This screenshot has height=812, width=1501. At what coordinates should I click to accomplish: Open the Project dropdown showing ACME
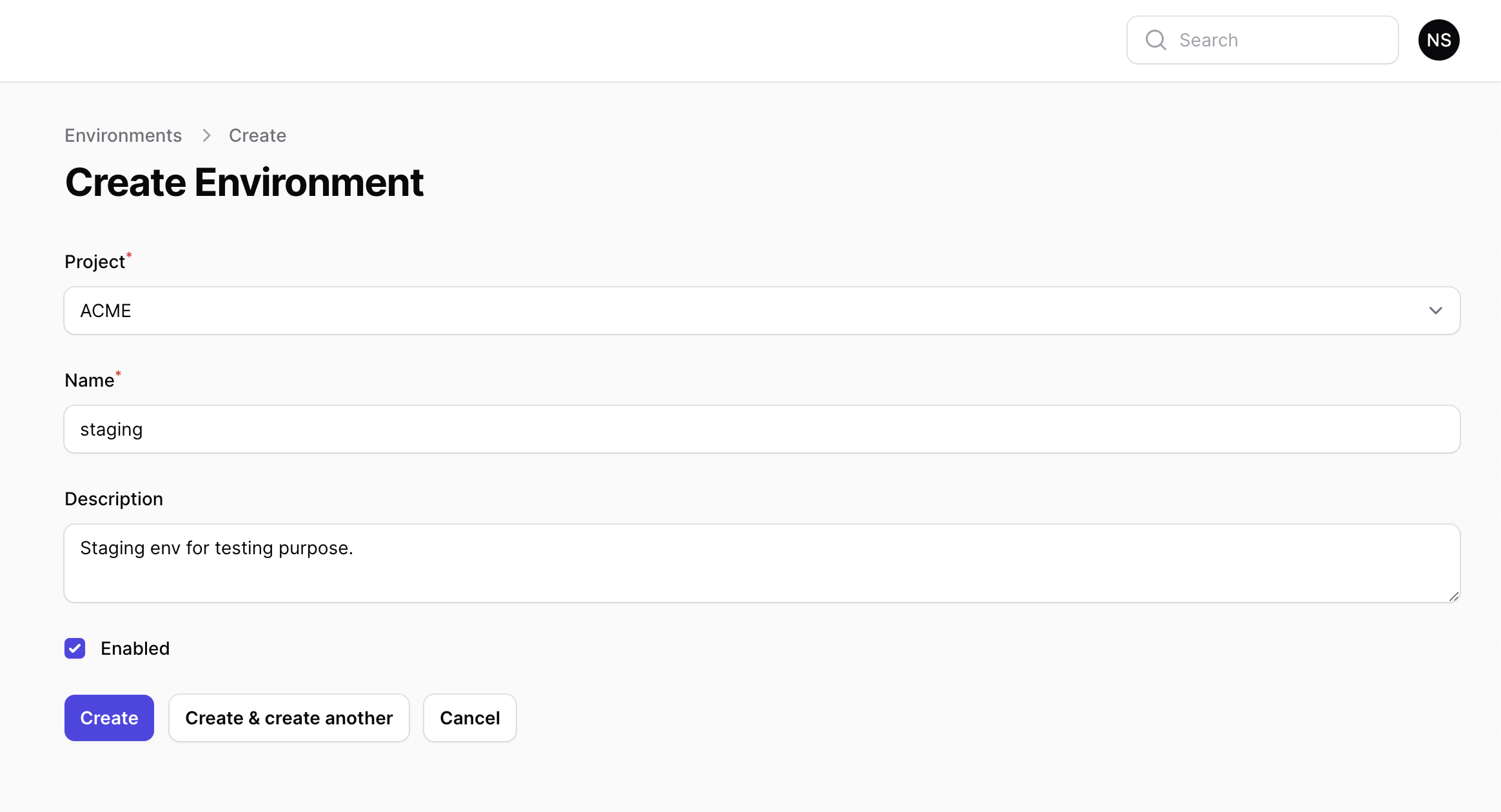[x=762, y=311]
